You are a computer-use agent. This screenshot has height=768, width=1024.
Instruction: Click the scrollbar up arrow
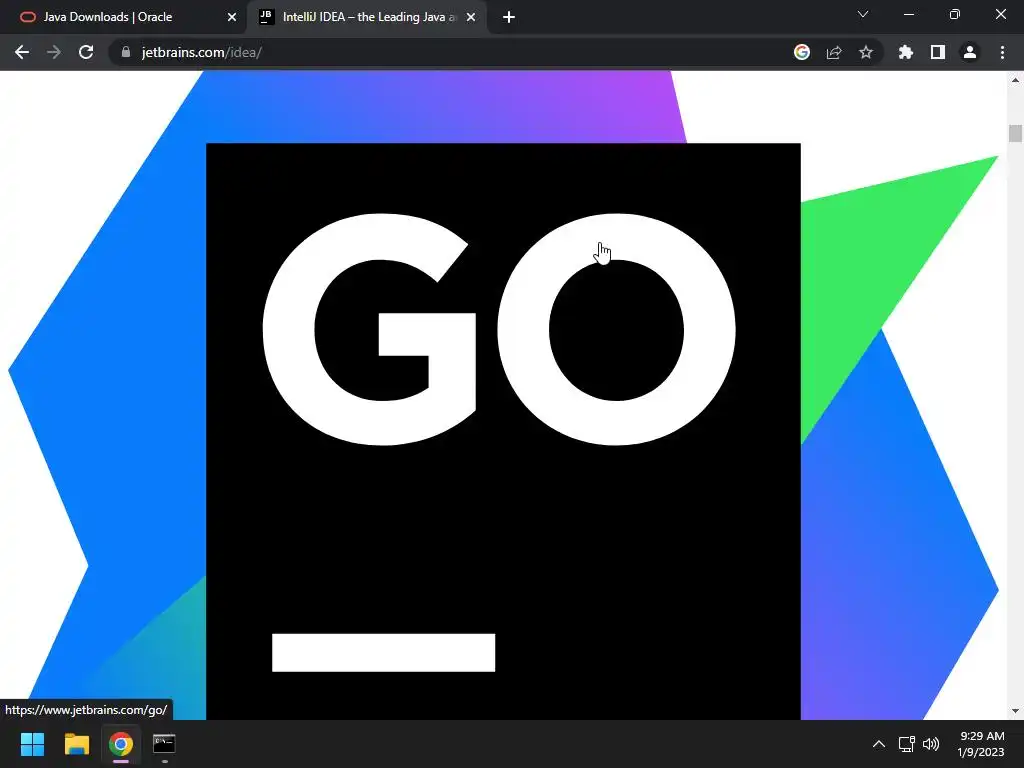[x=1015, y=80]
